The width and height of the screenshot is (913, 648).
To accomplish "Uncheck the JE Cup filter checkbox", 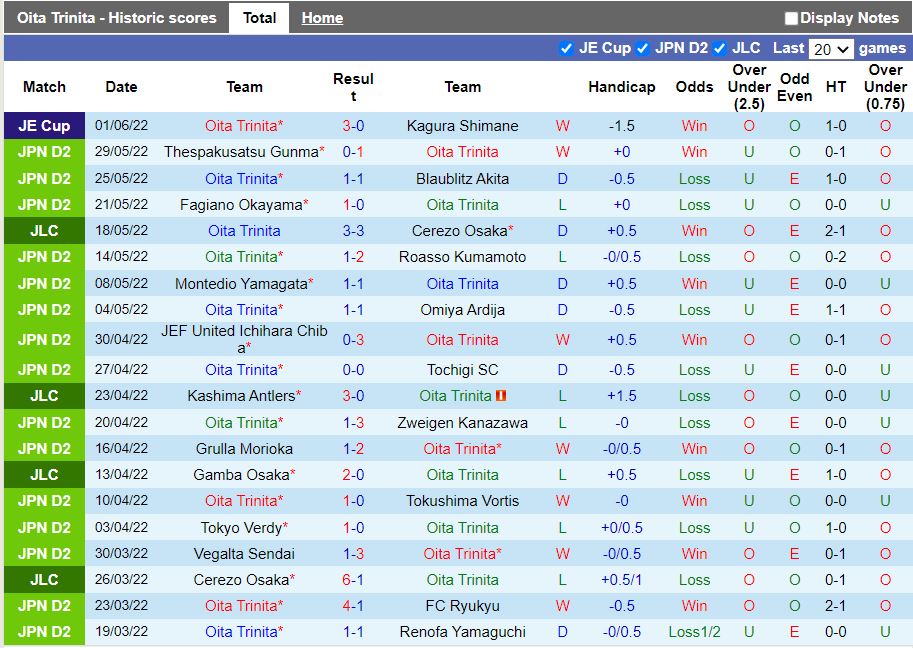I will tap(565, 48).
